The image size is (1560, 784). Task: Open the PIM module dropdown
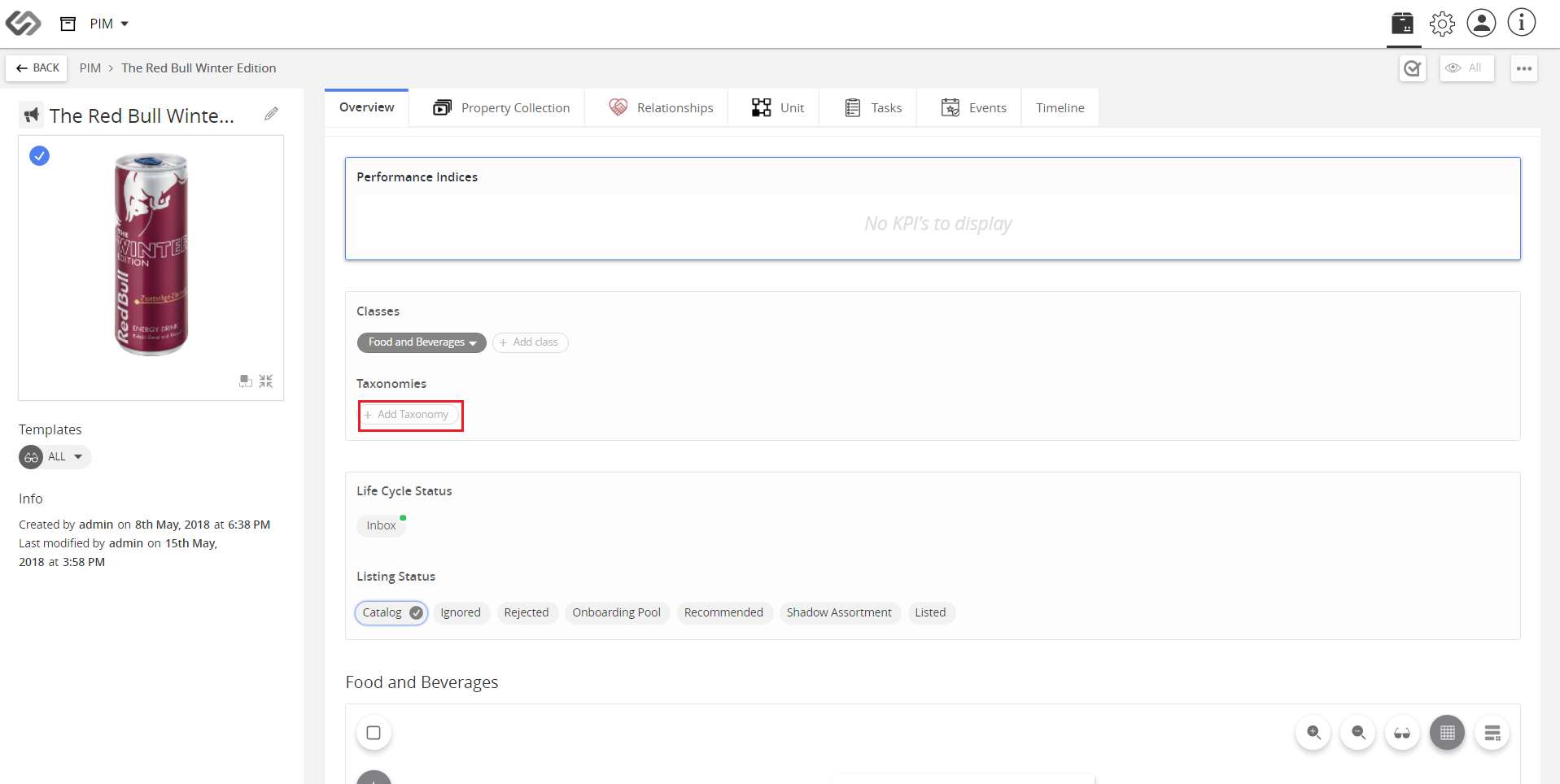click(x=109, y=24)
